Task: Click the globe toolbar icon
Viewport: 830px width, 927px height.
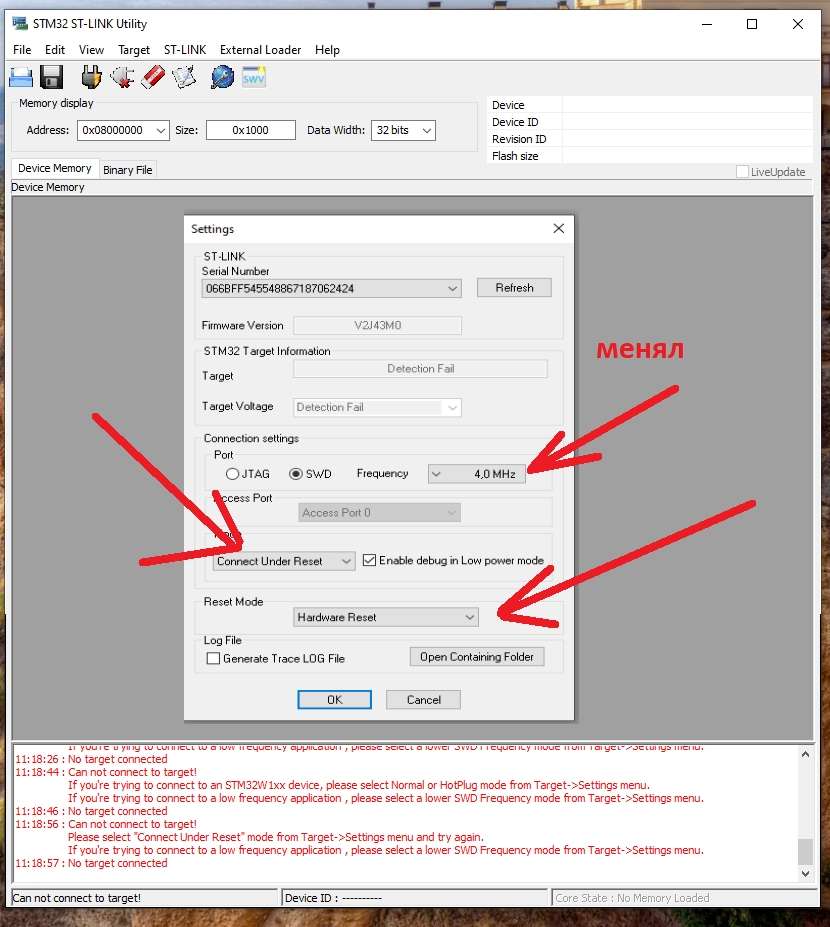Action: 222,77
